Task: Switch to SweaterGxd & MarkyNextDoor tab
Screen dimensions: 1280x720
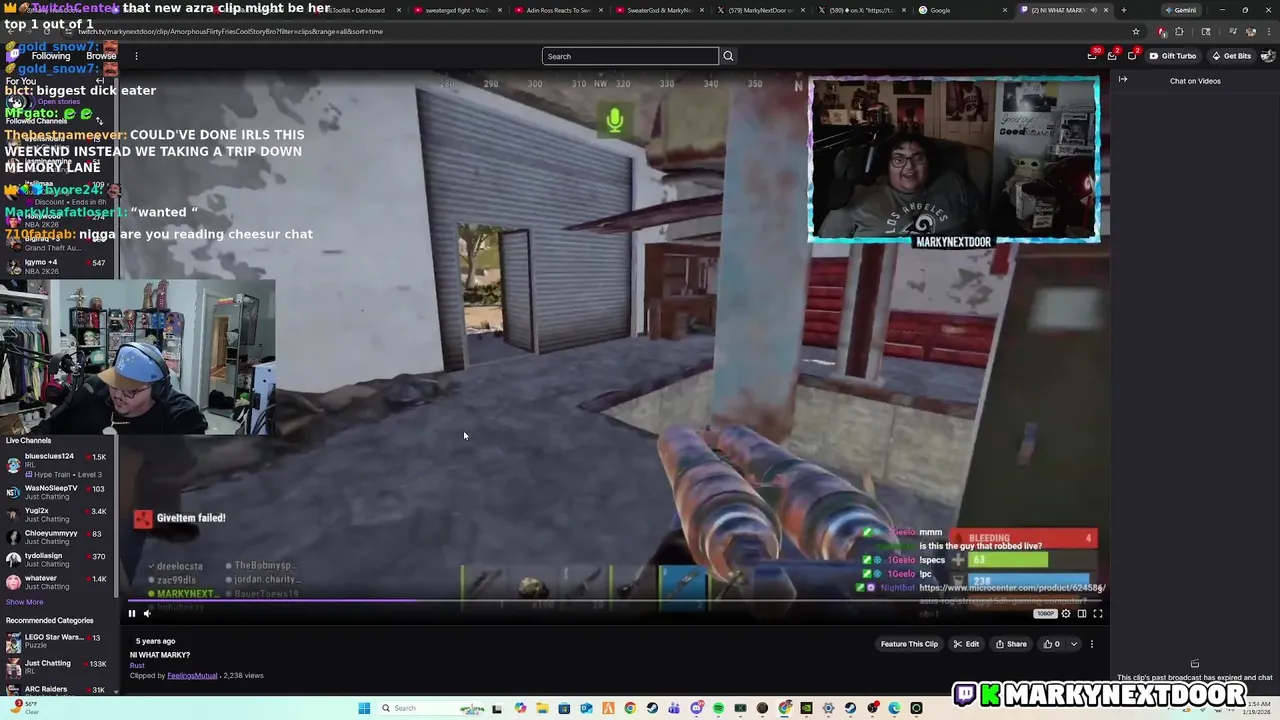Action: coord(659,10)
